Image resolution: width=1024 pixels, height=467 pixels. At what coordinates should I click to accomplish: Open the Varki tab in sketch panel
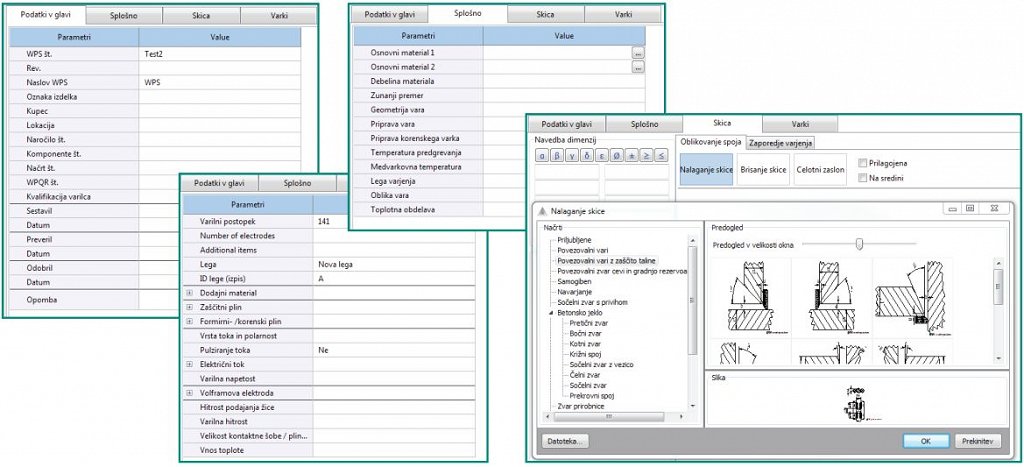coord(800,124)
